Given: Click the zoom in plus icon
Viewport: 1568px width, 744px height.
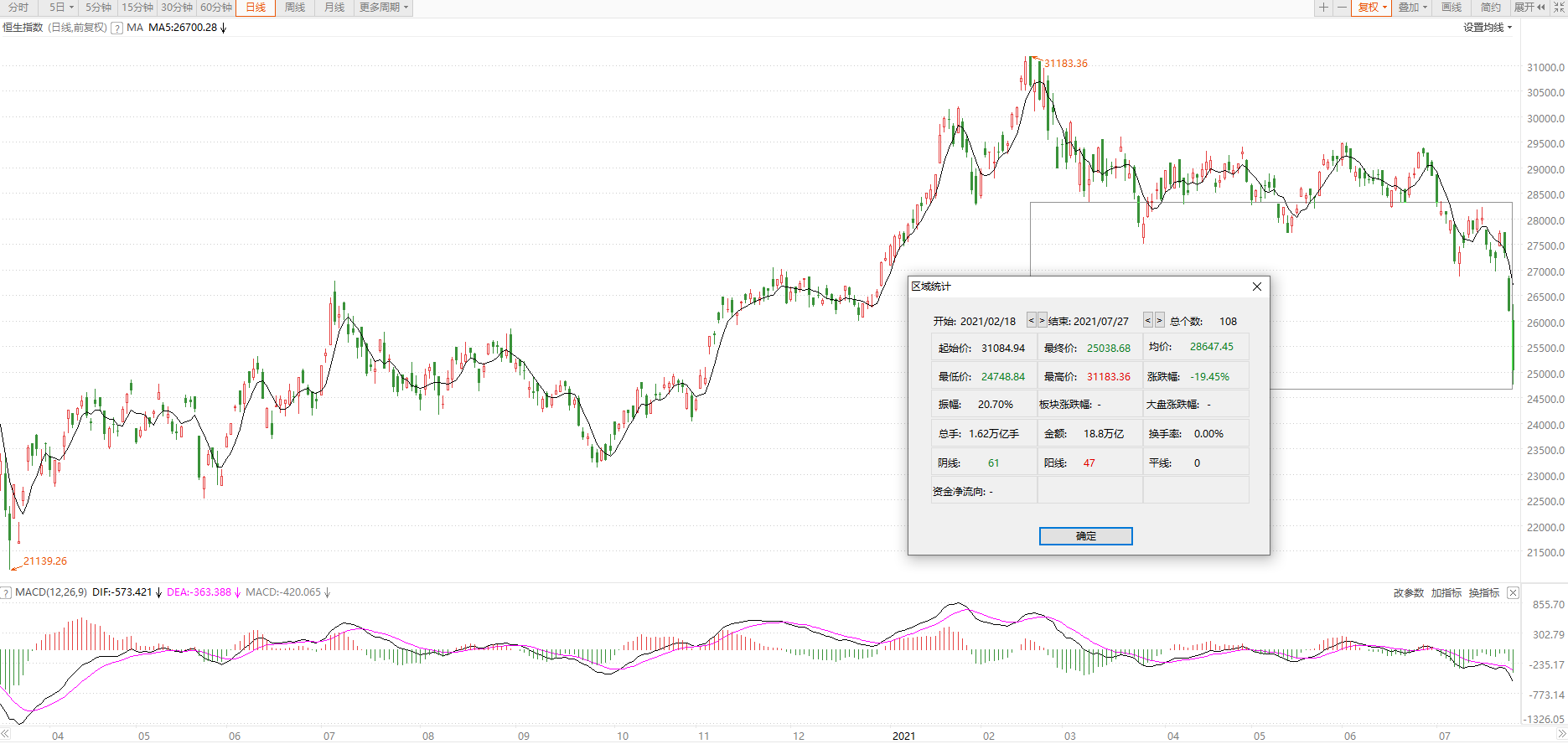Looking at the screenshot, I should point(1323,8).
